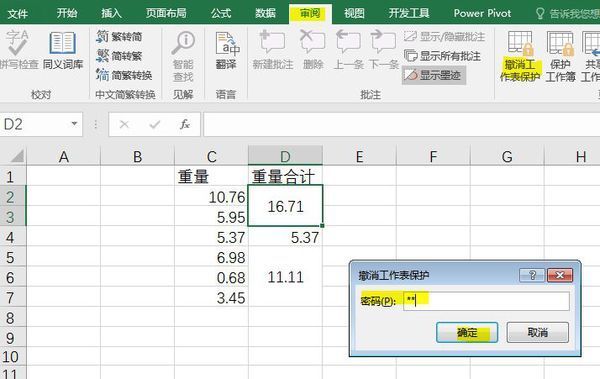The width and height of the screenshot is (600, 379).
Task: Delete comment using 删除 icon
Action: click(313, 50)
